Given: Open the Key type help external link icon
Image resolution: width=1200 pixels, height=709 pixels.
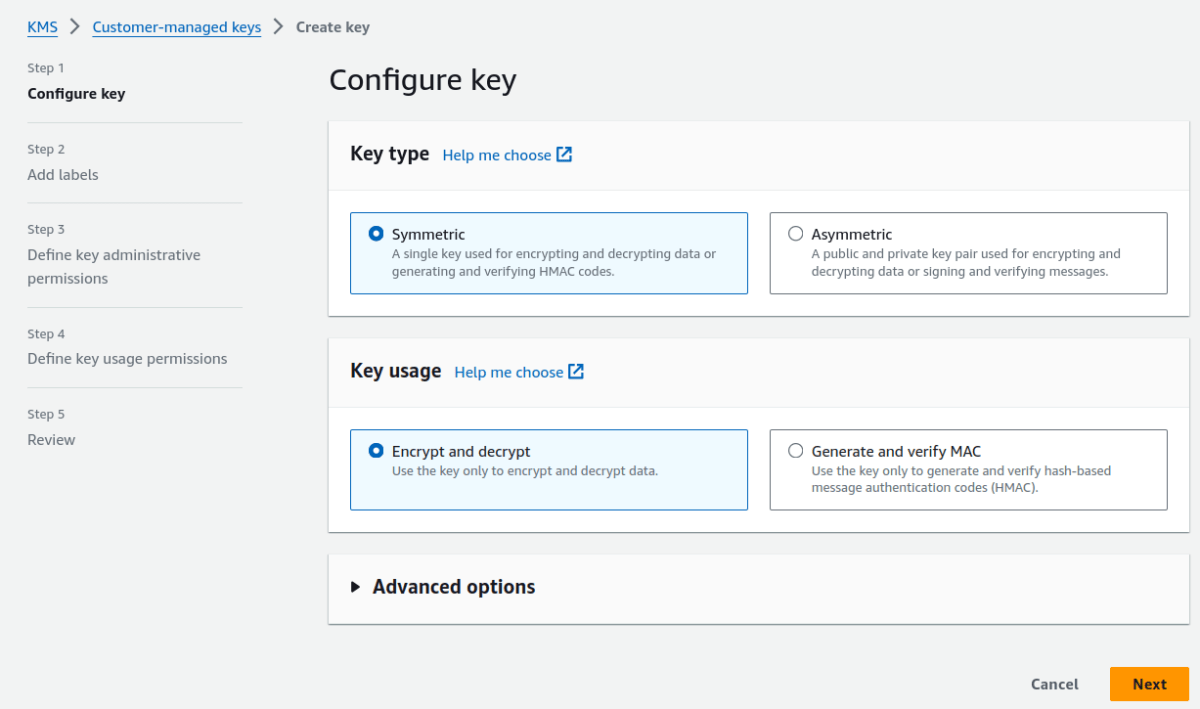Looking at the screenshot, I should click(565, 155).
